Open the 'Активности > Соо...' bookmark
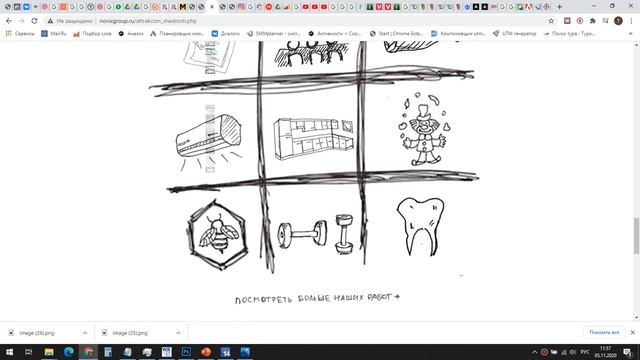 pos(335,33)
